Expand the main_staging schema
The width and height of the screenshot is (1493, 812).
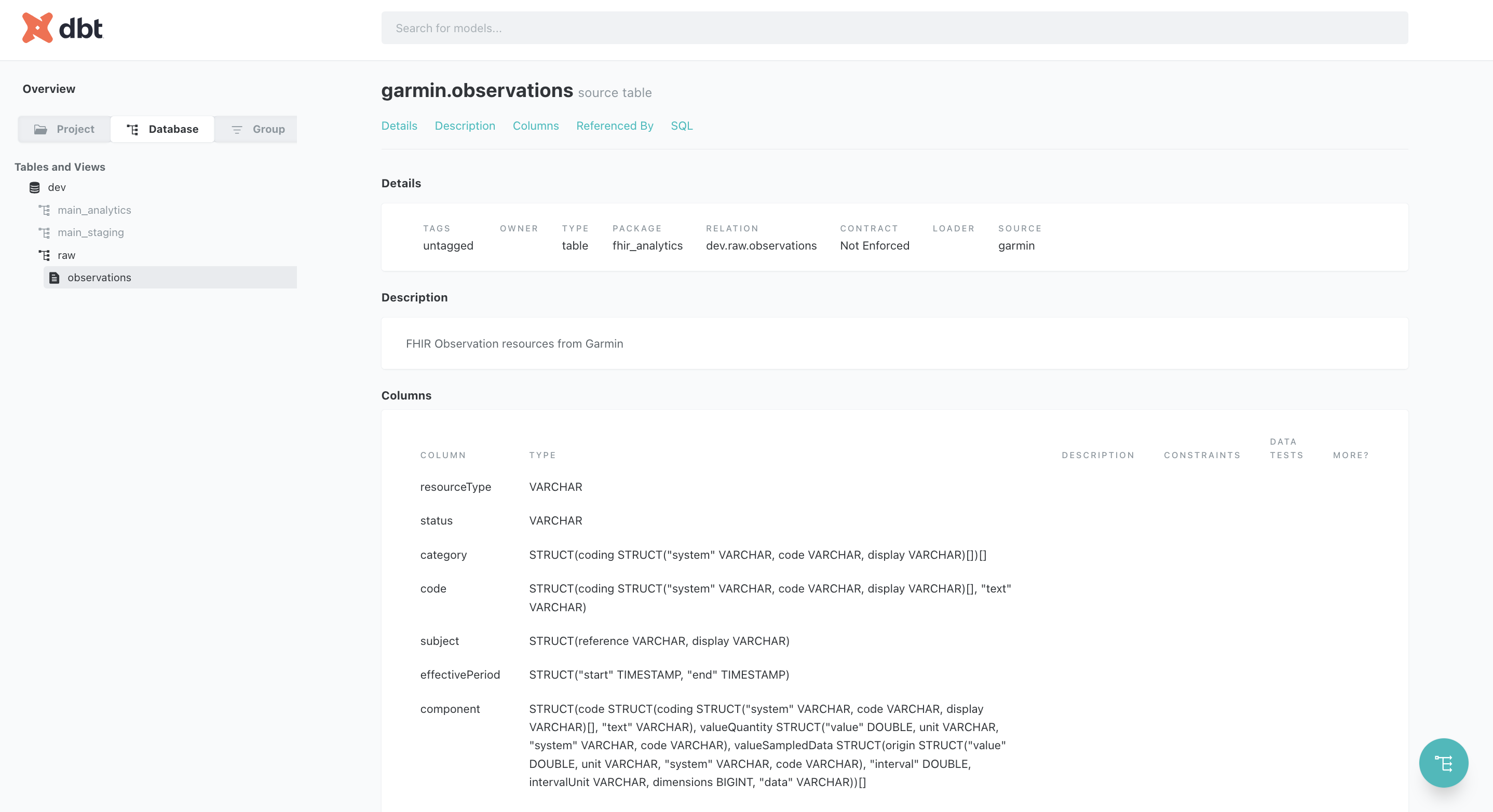click(91, 233)
